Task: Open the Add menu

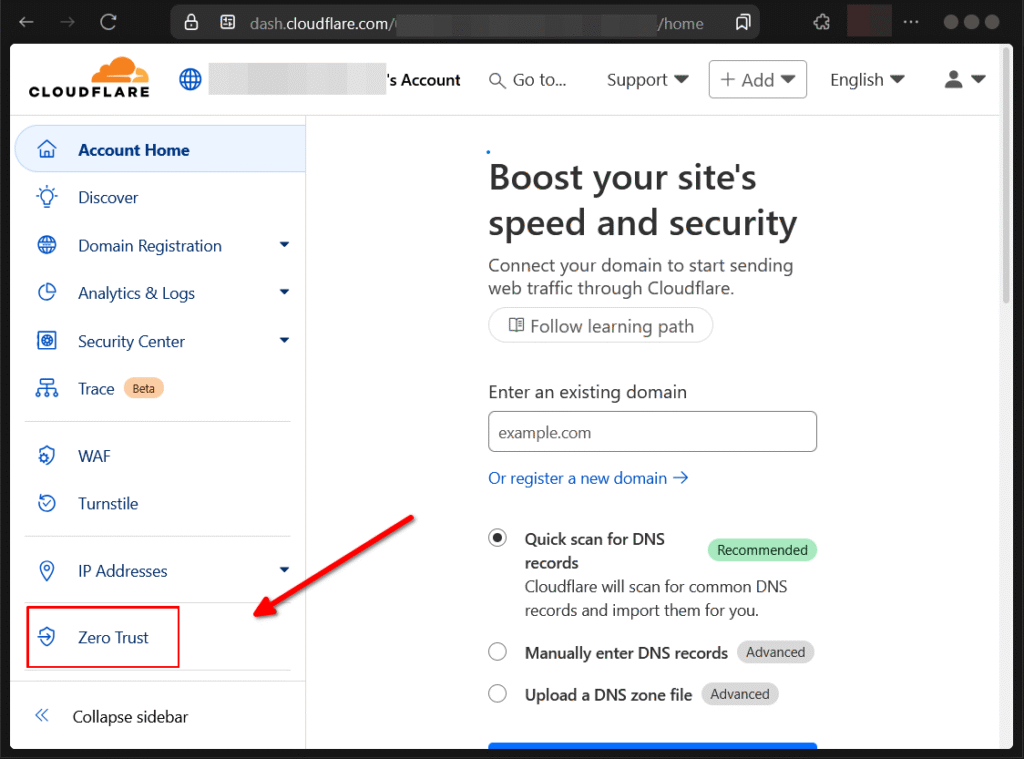Action: point(757,79)
